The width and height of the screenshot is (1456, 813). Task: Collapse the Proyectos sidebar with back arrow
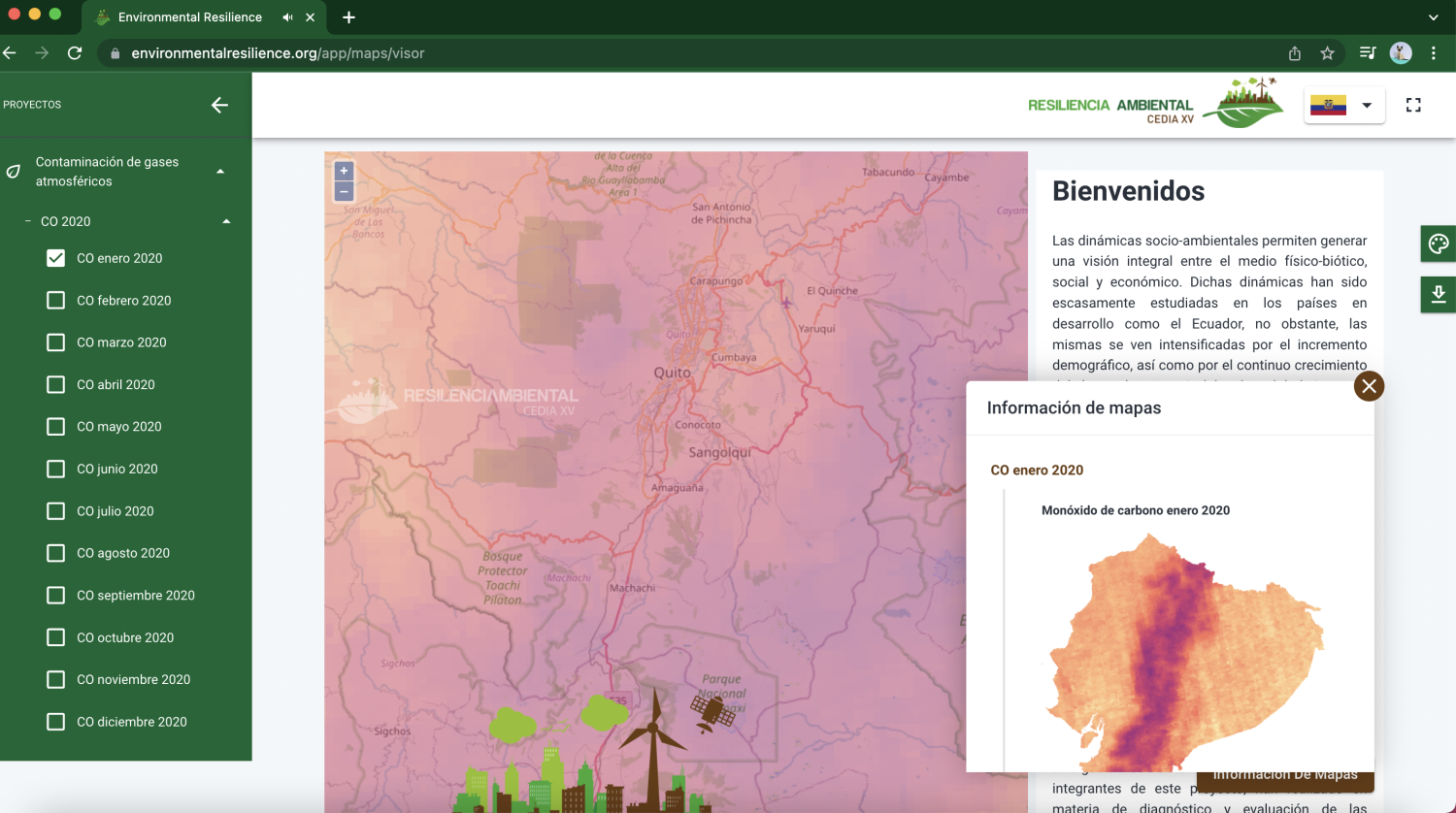point(220,105)
